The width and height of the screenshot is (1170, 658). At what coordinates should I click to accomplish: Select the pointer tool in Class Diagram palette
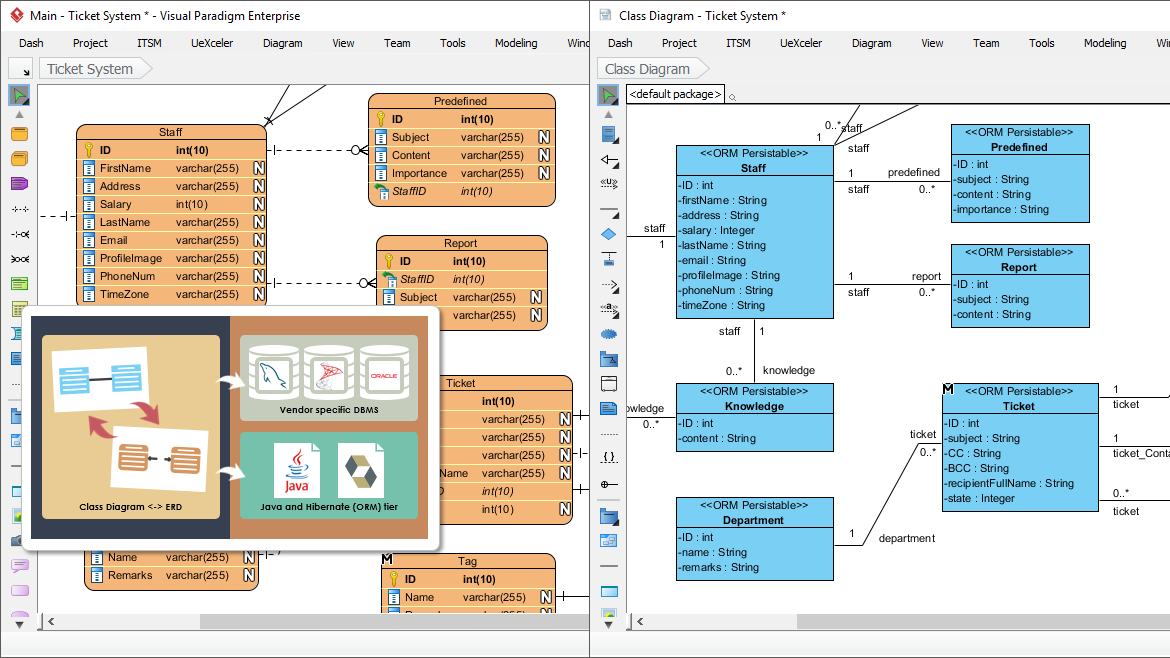[608, 95]
